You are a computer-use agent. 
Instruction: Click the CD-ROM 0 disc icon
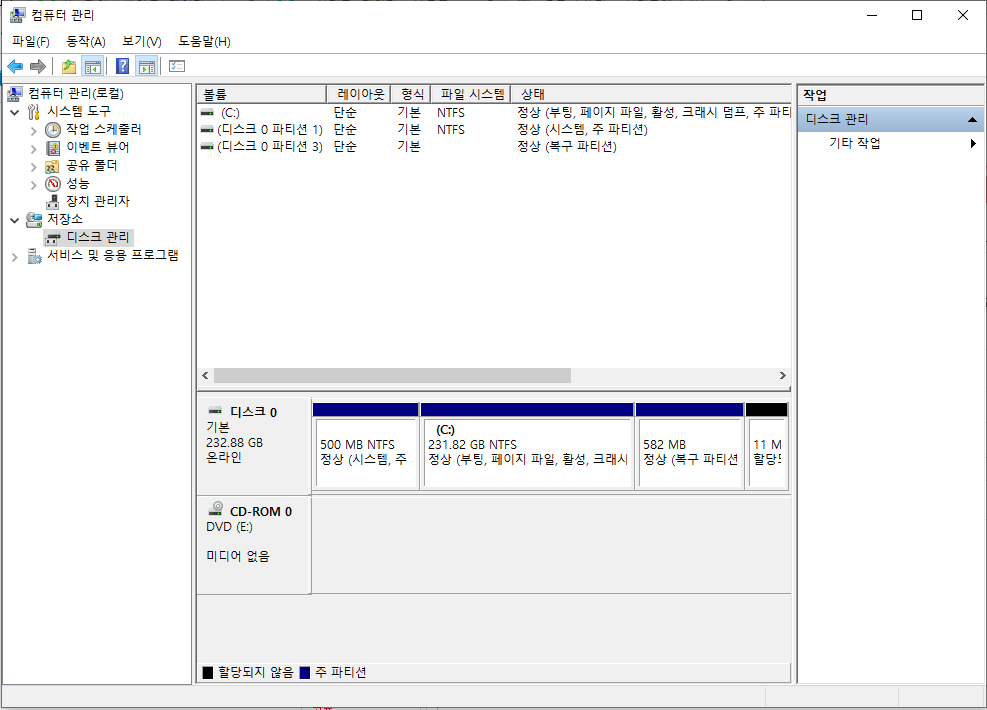pos(216,509)
